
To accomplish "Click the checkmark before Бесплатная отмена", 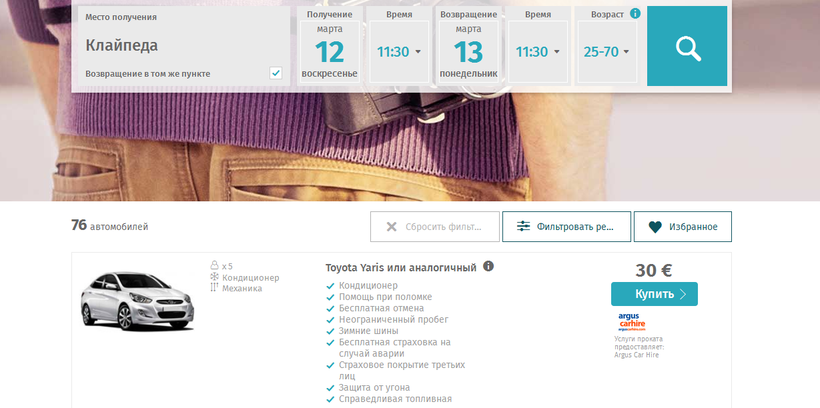I will tap(330, 309).
